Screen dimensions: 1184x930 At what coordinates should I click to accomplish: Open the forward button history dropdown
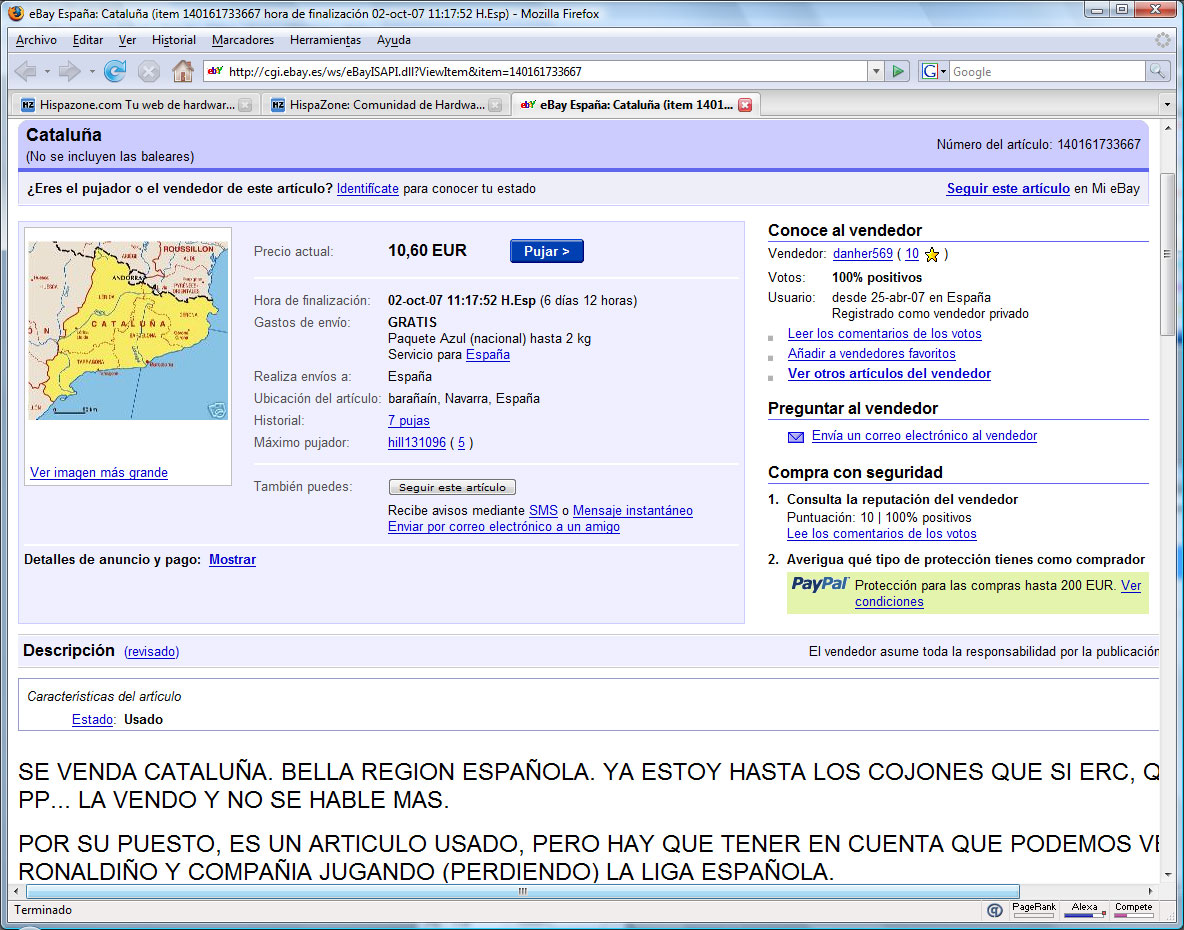pos(91,72)
